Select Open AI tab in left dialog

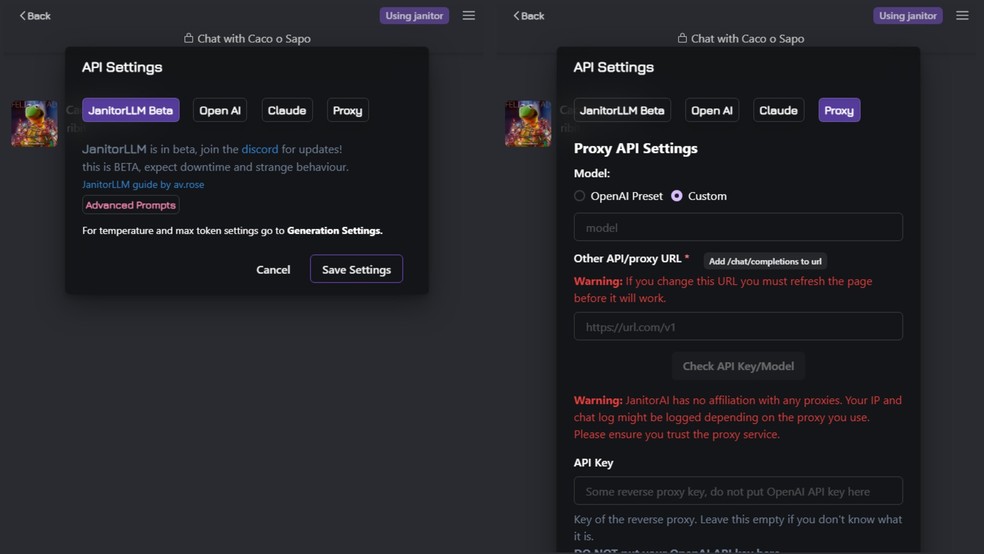tap(220, 110)
